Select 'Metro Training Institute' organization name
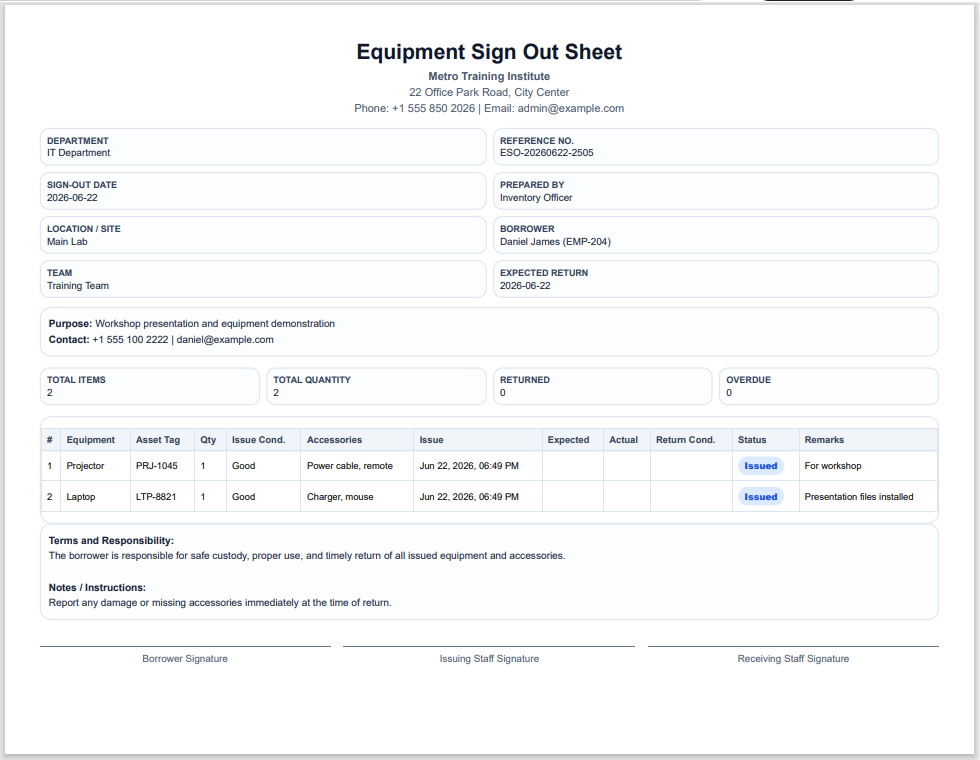The image size is (980, 760). (489, 76)
